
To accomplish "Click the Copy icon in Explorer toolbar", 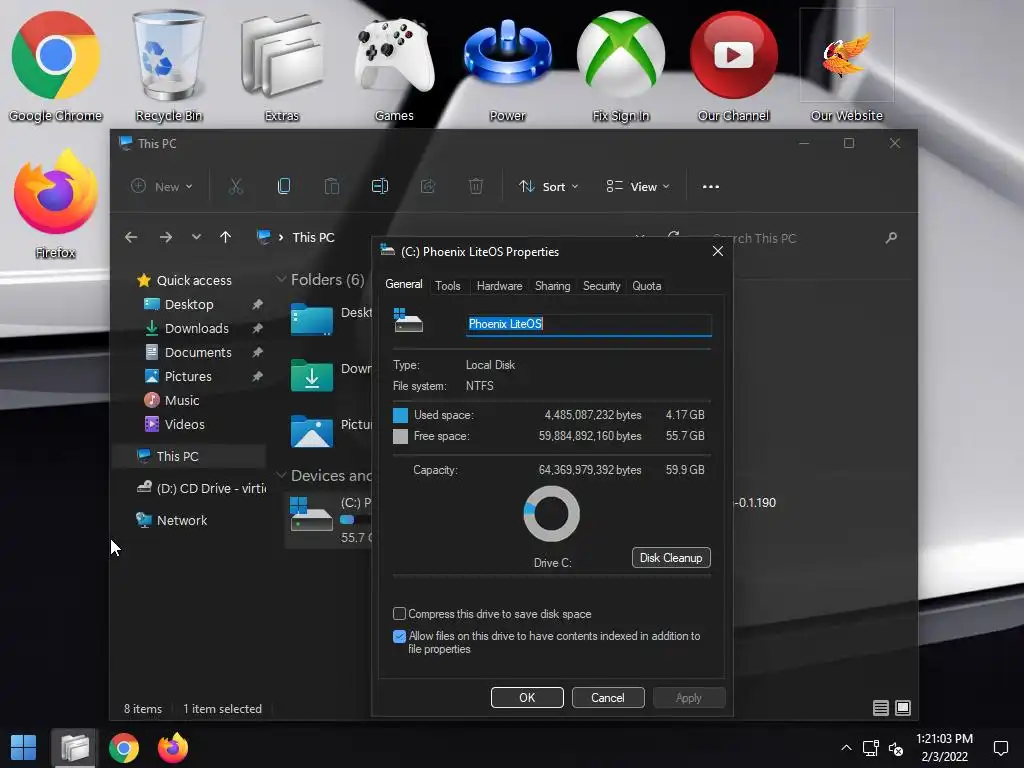I will pos(283,187).
